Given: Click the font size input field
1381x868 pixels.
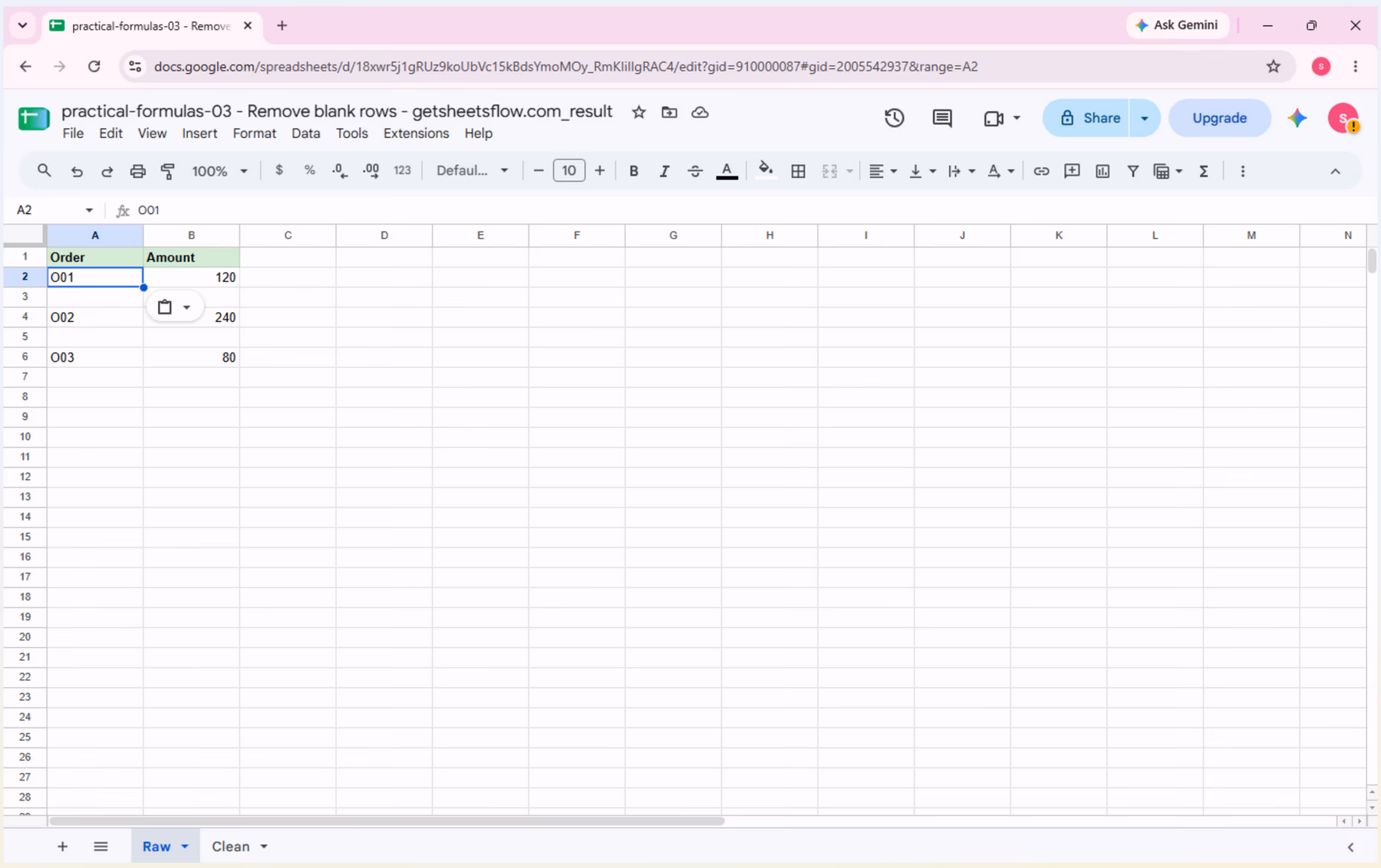Looking at the screenshot, I should click(x=569, y=171).
